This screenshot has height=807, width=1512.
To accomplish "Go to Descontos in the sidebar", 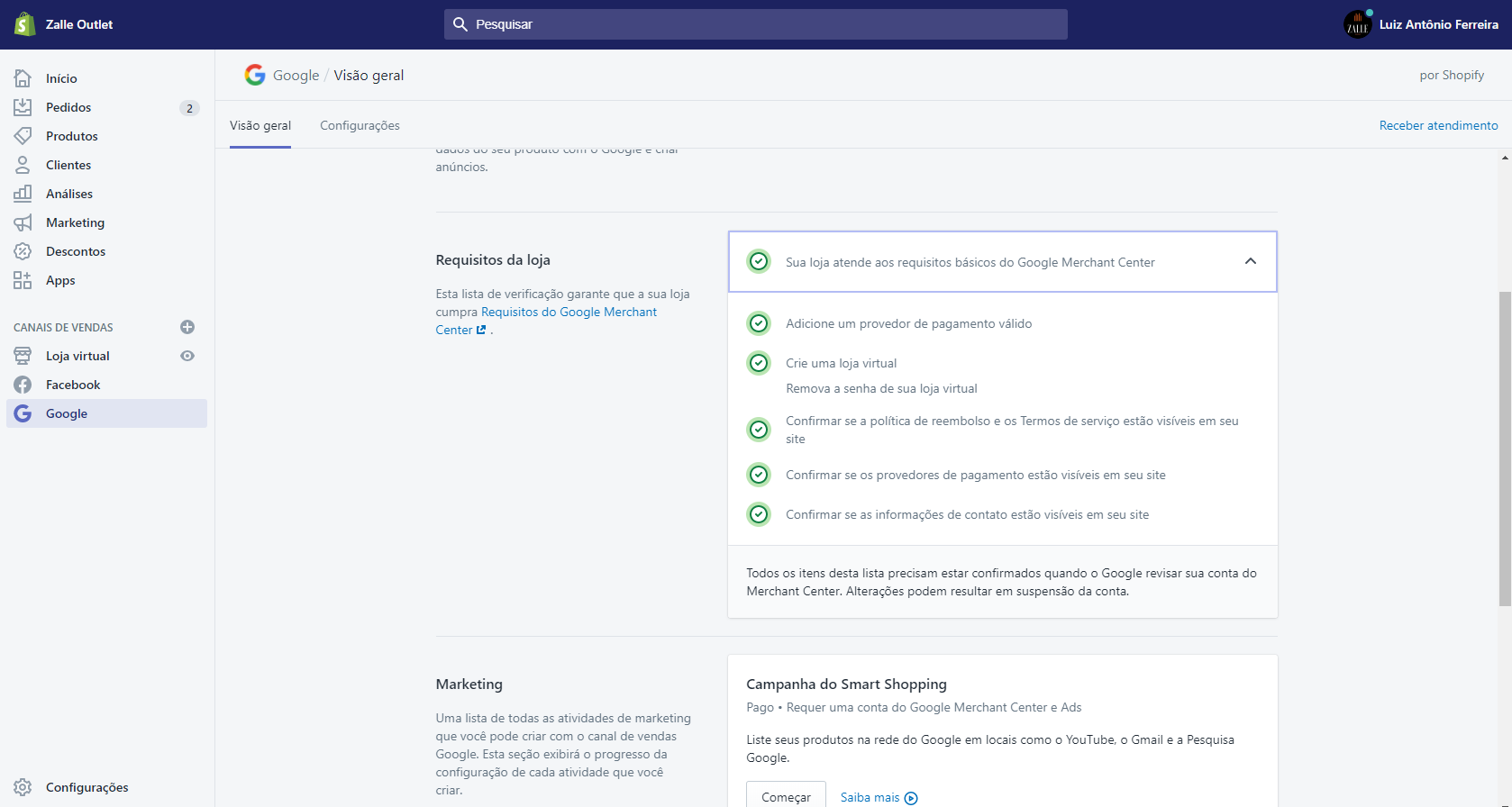I will 76,251.
